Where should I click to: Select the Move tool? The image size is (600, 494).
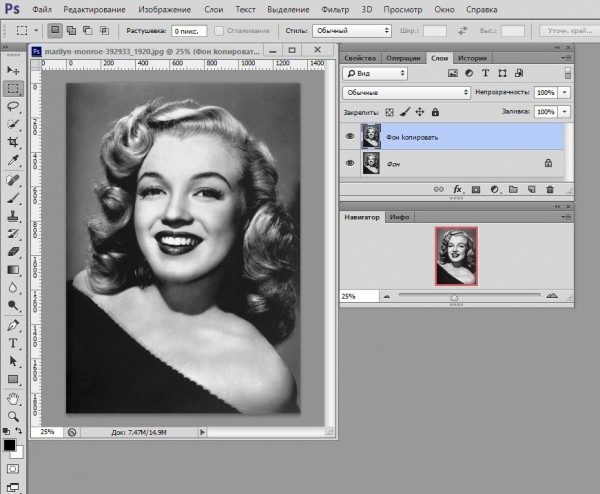click(x=13, y=70)
